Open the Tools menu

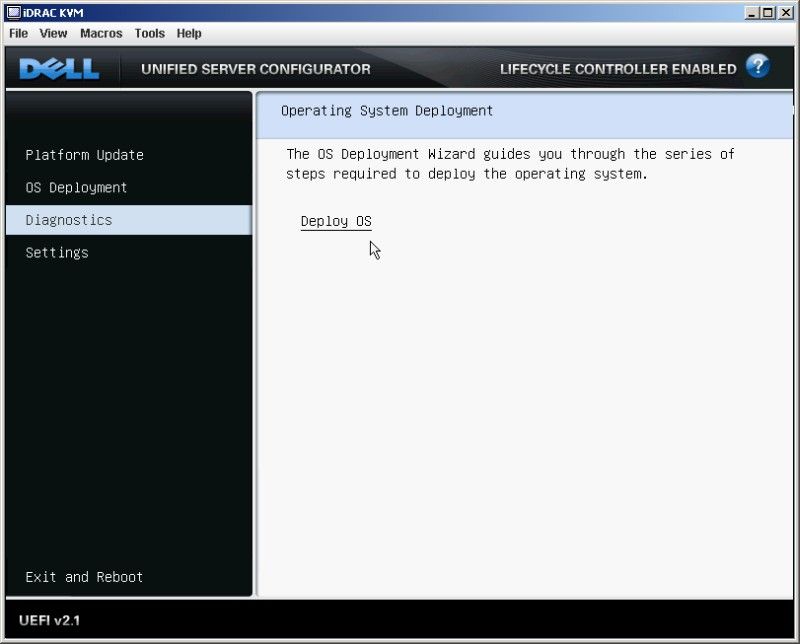pos(149,34)
